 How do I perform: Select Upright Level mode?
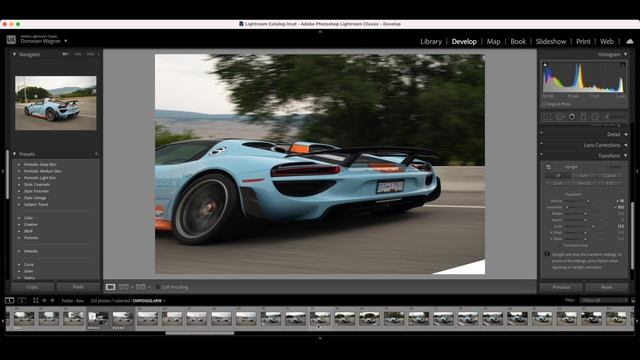coord(558,183)
